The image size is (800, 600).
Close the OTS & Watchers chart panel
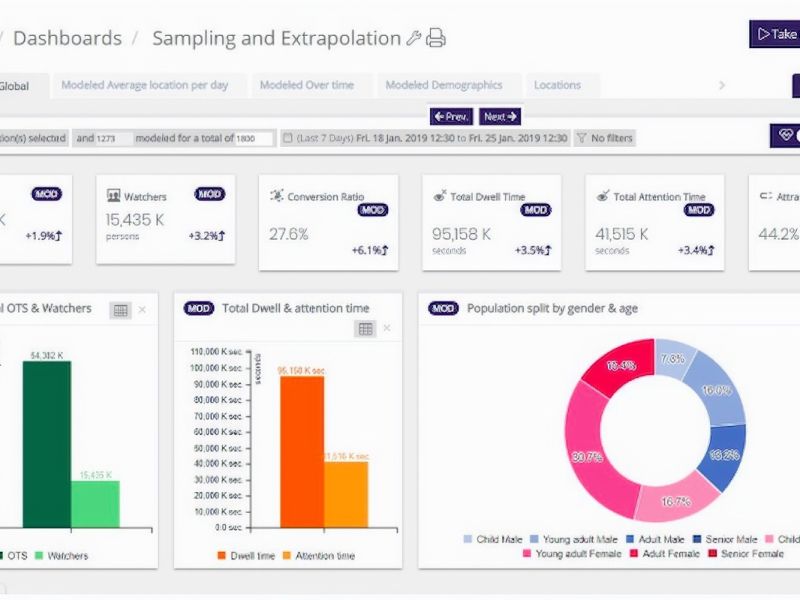(142, 310)
